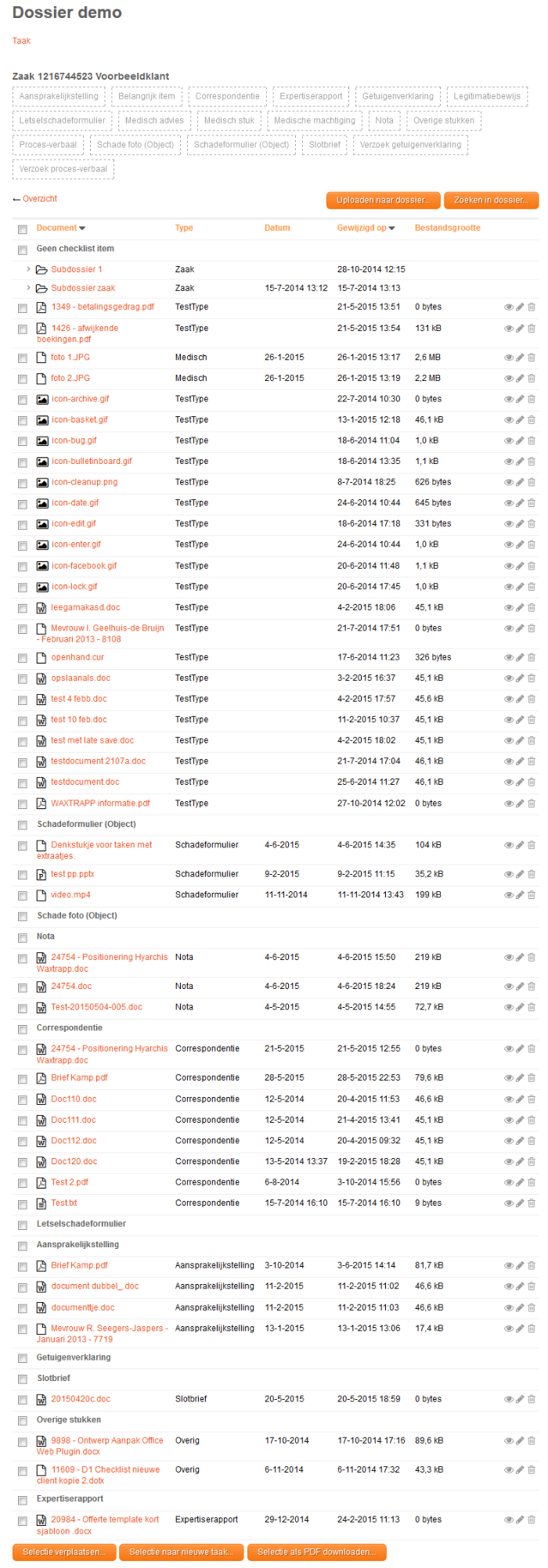Click Selectie naar nieuwe taak button
Image resolution: width=548 pixels, height=1568 pixels.
[x=182, y=1552]
